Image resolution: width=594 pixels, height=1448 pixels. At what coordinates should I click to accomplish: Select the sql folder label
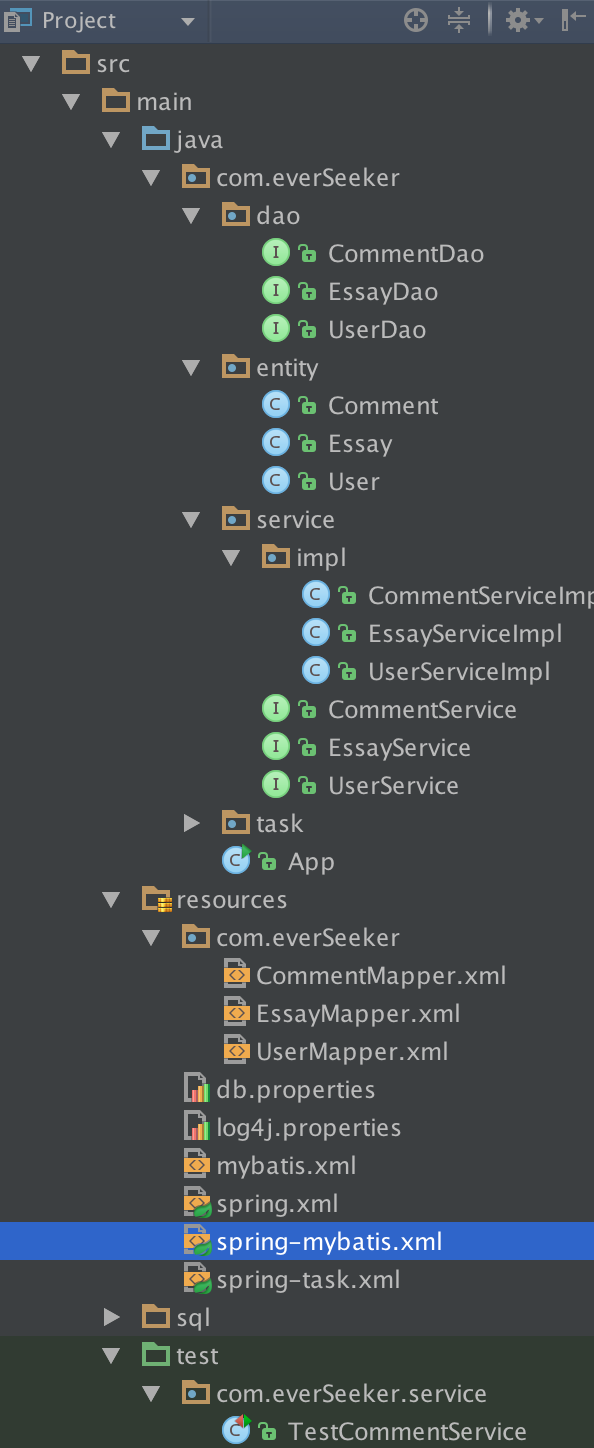[193, 1318]
